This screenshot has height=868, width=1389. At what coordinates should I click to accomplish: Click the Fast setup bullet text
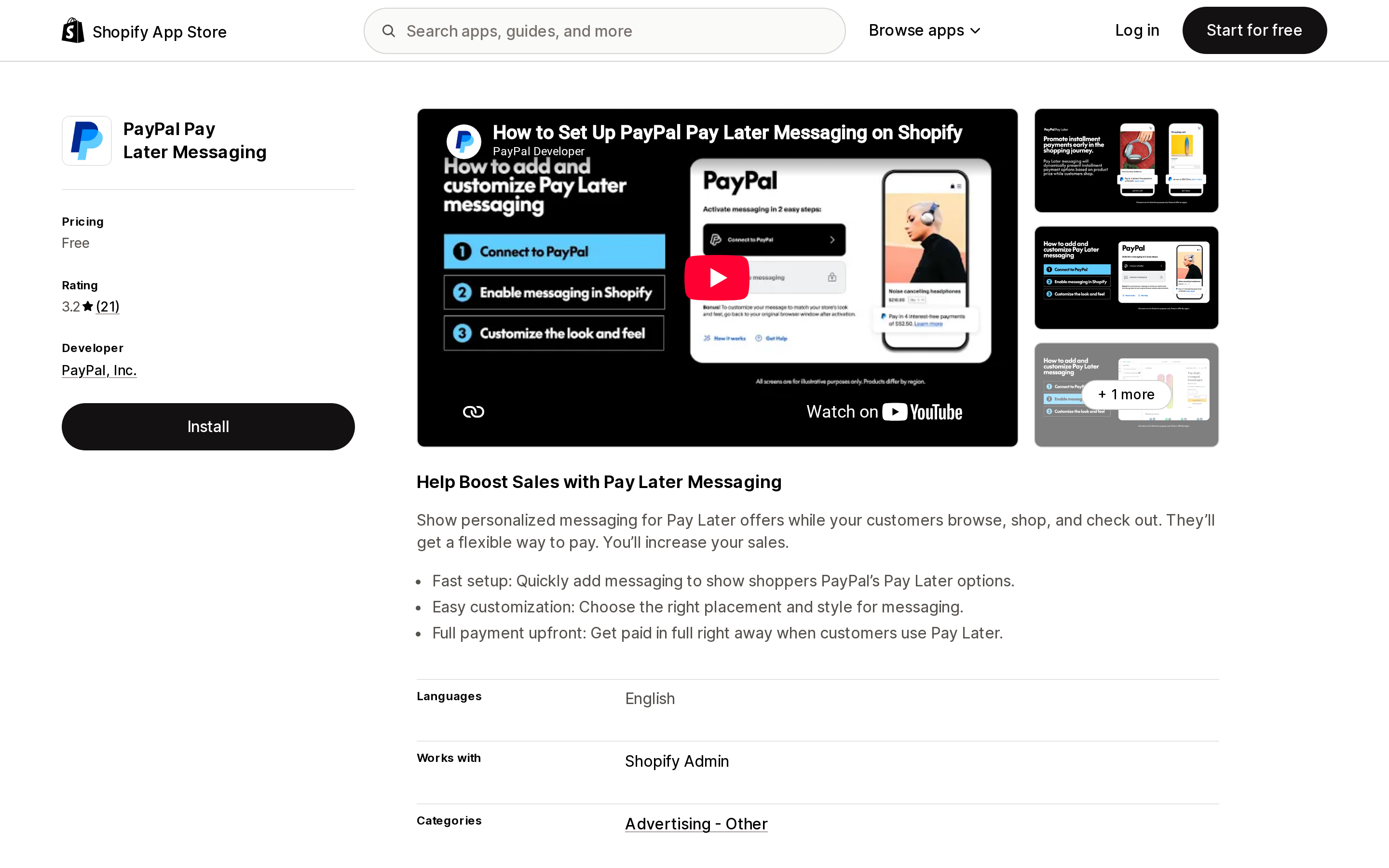pyautogui.click(x=723, y=581)
